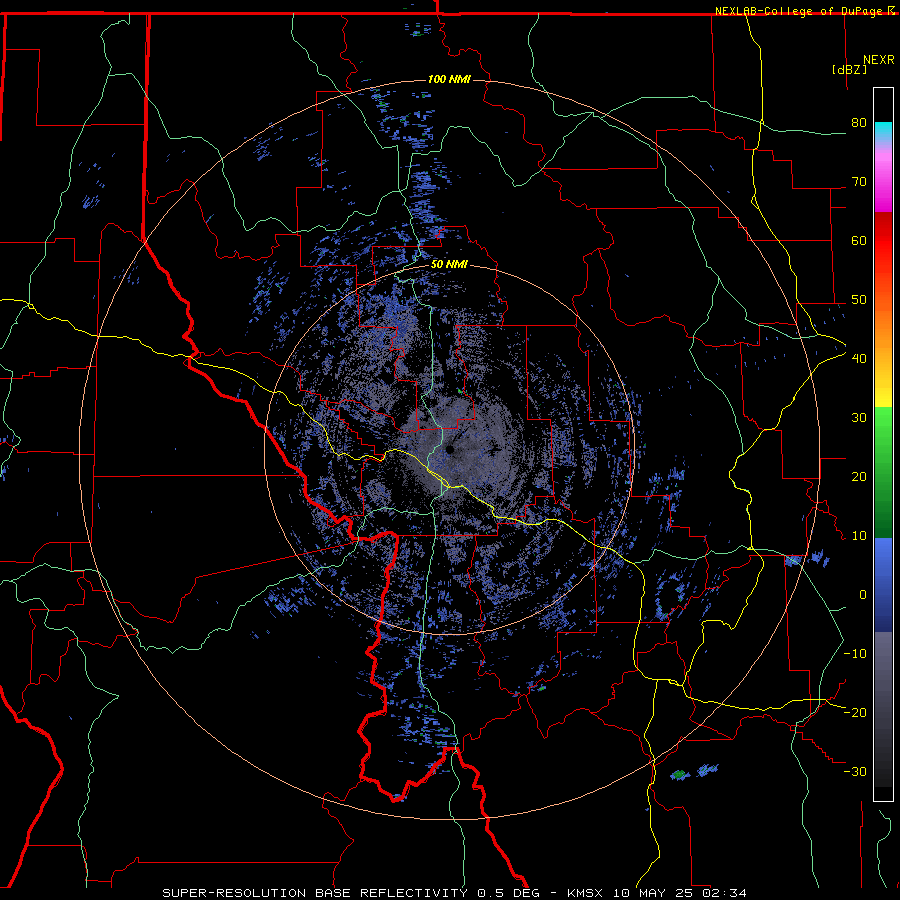Image resolution: width=900 pixels, height=900 pixels.
Task: Click the 20 dBZ scale value
Action: pos(859,476)
